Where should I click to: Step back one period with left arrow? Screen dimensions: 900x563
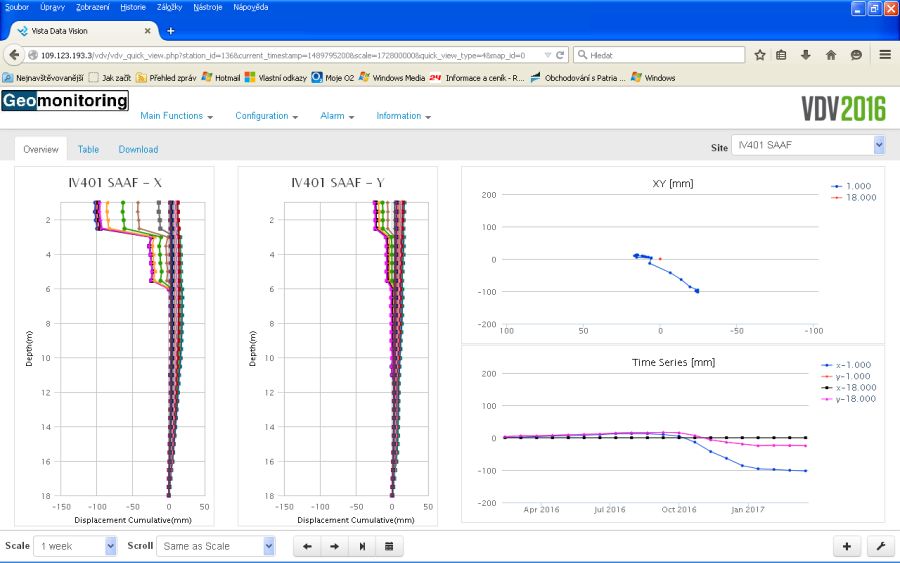pyautogui.click(x=307, y=546)
